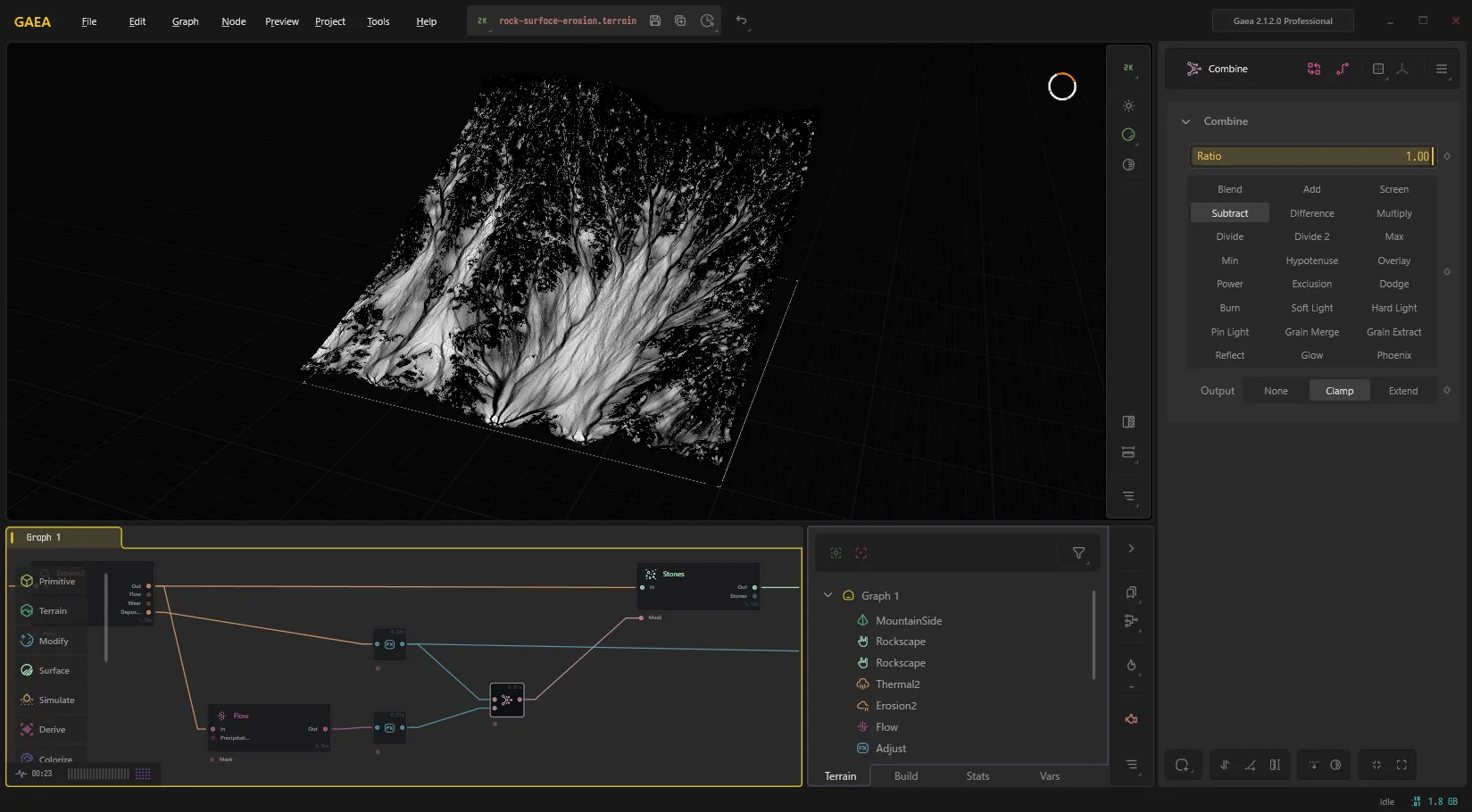Screen dimensions: 1472x812
Task: Click the 2K resolution viewport icon
Action: [x=1128, y=68]
